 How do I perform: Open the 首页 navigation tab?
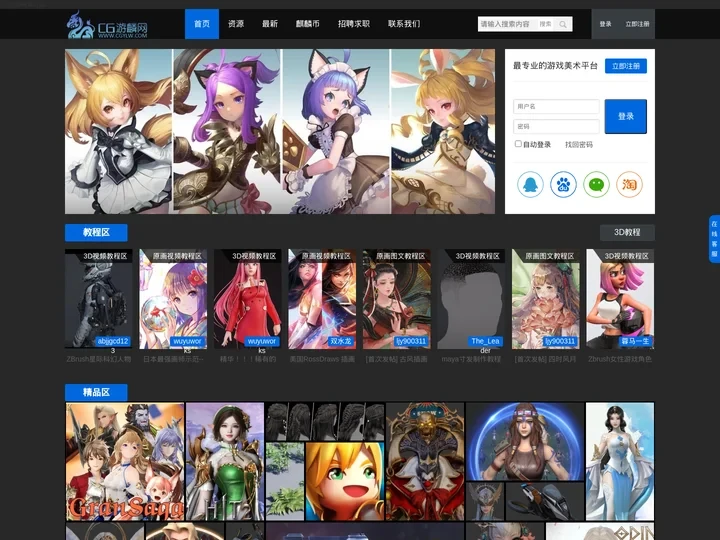click(202, 24)
